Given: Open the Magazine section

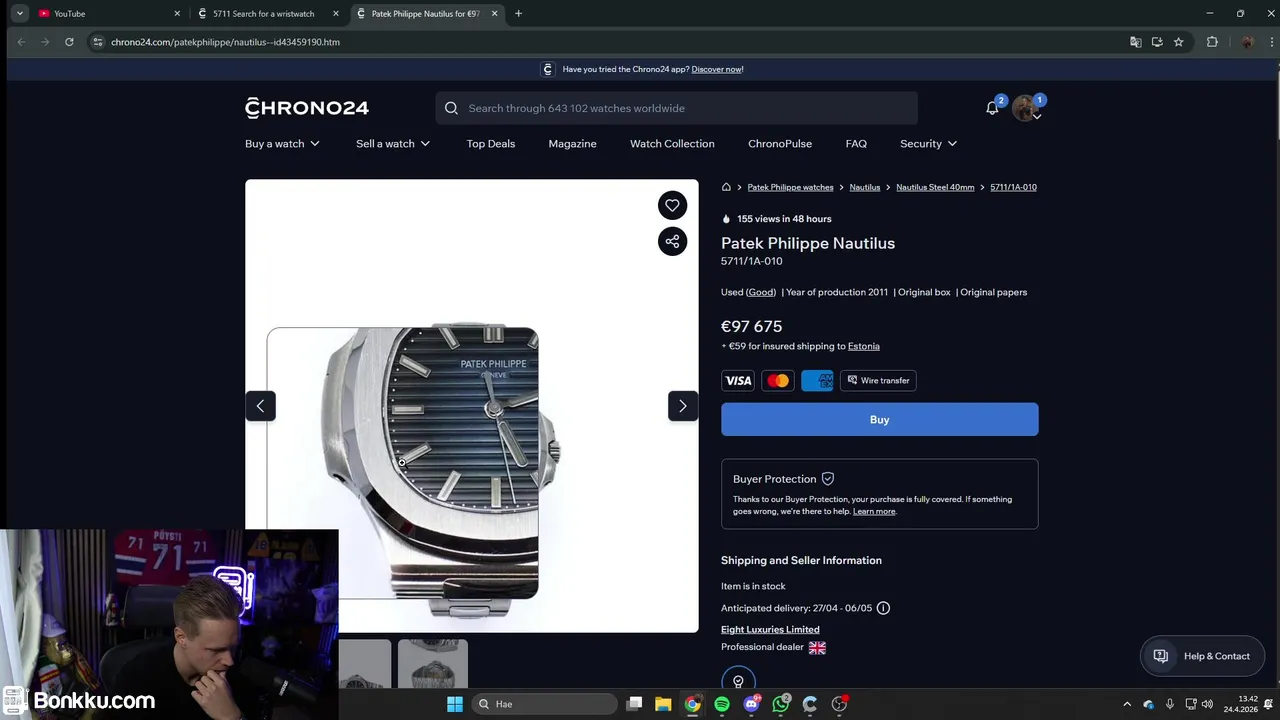Looking at the screenshot, I should pos(572,144).
